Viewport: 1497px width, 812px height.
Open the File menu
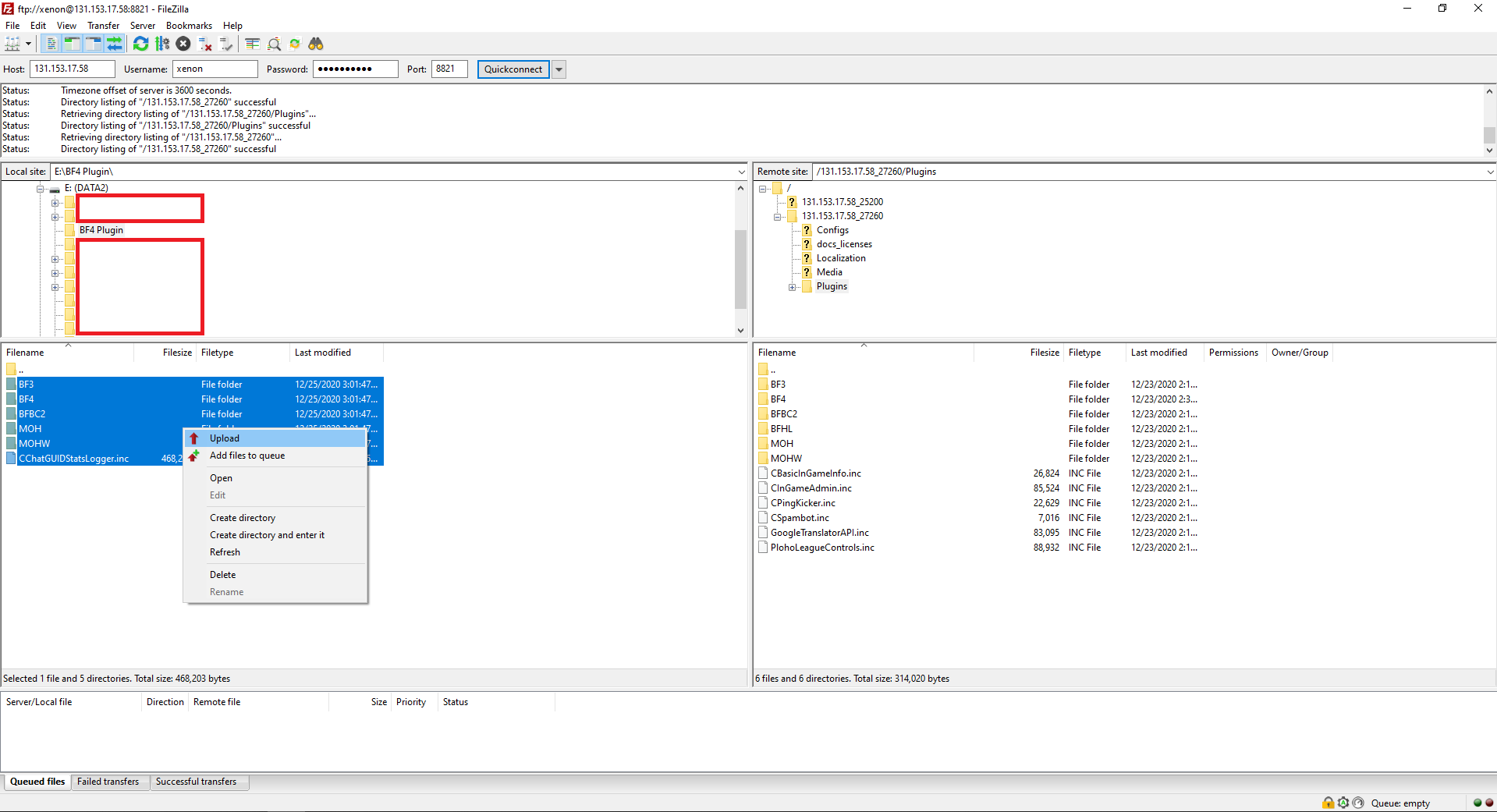coord(12,26)
